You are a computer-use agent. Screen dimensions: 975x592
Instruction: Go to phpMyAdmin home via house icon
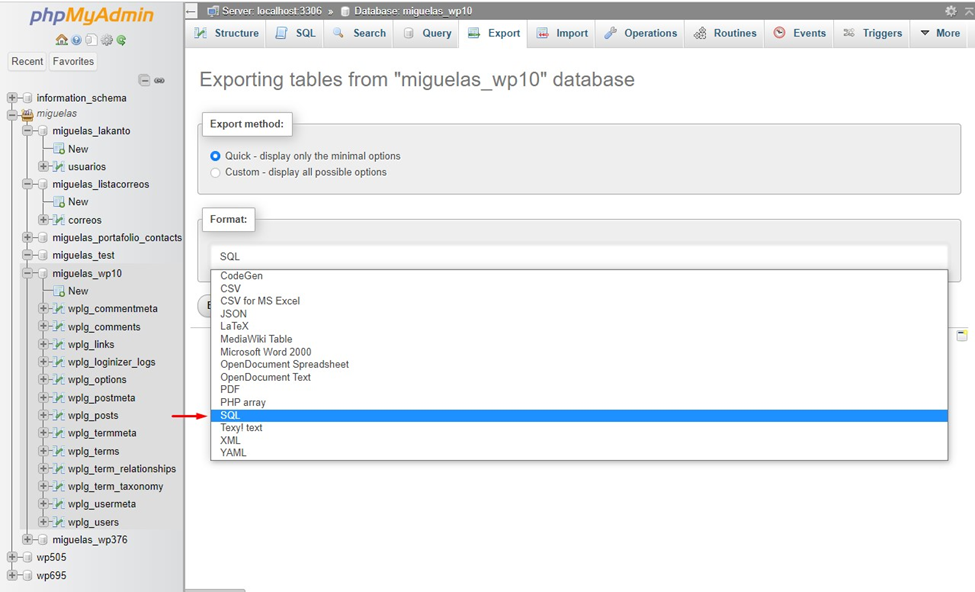[x=62, y=40]
